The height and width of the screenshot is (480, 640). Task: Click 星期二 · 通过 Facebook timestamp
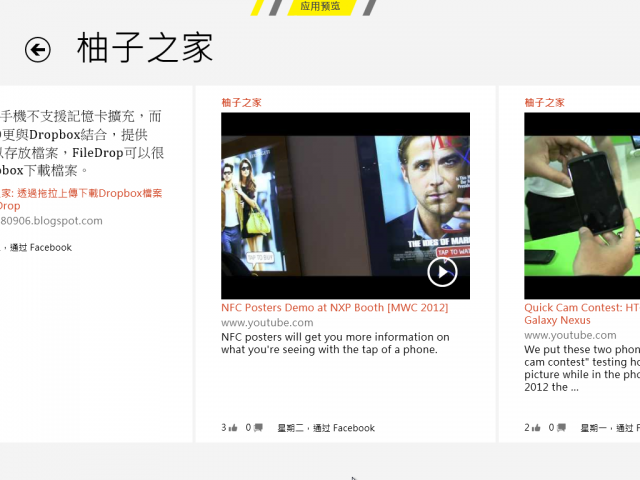pos(326,428)
